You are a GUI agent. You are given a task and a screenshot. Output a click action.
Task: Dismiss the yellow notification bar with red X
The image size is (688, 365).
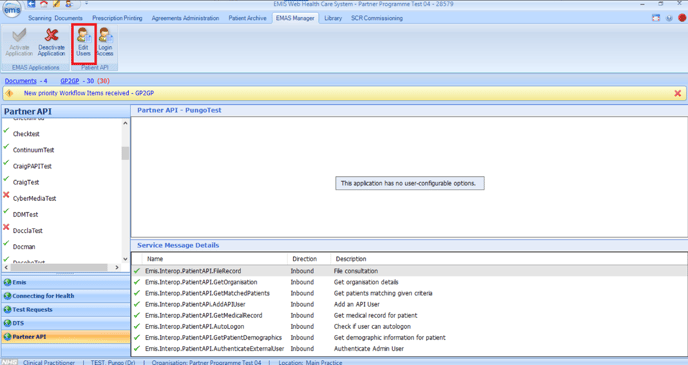click(677, 93)
